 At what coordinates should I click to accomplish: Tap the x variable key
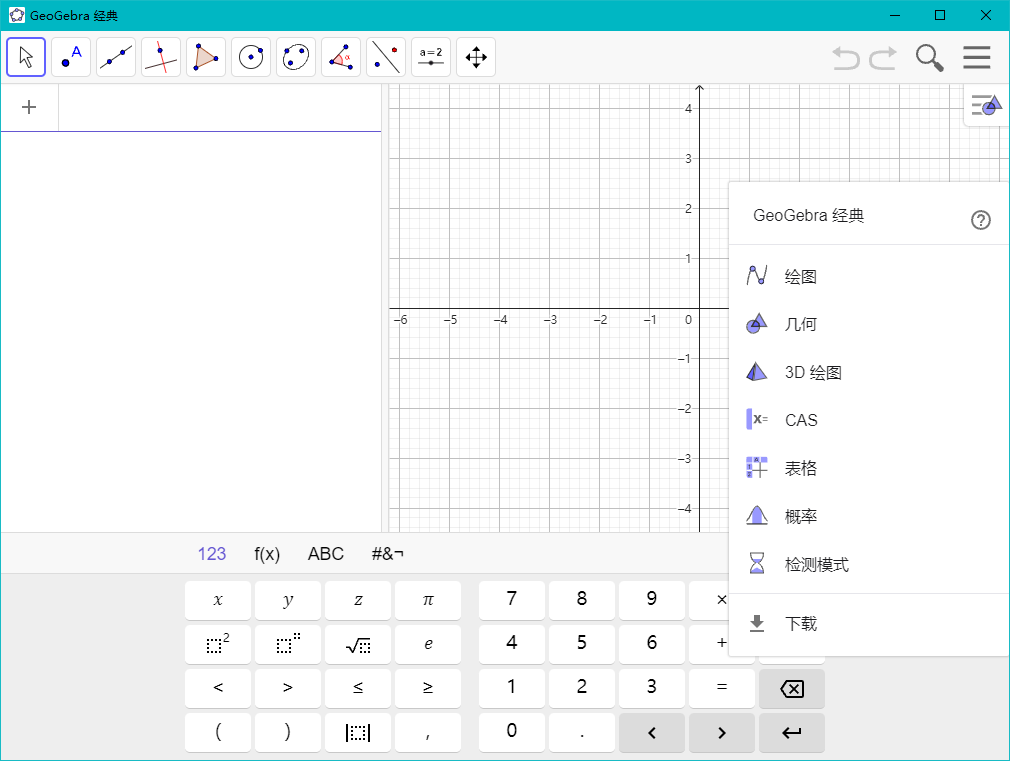pos(218,600)
